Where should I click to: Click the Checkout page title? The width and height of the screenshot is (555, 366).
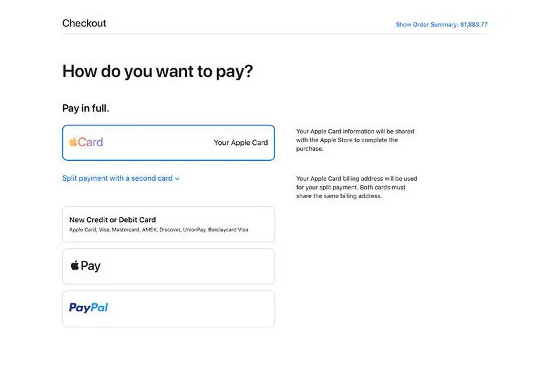pyautogui.click(x=84, y=23)
